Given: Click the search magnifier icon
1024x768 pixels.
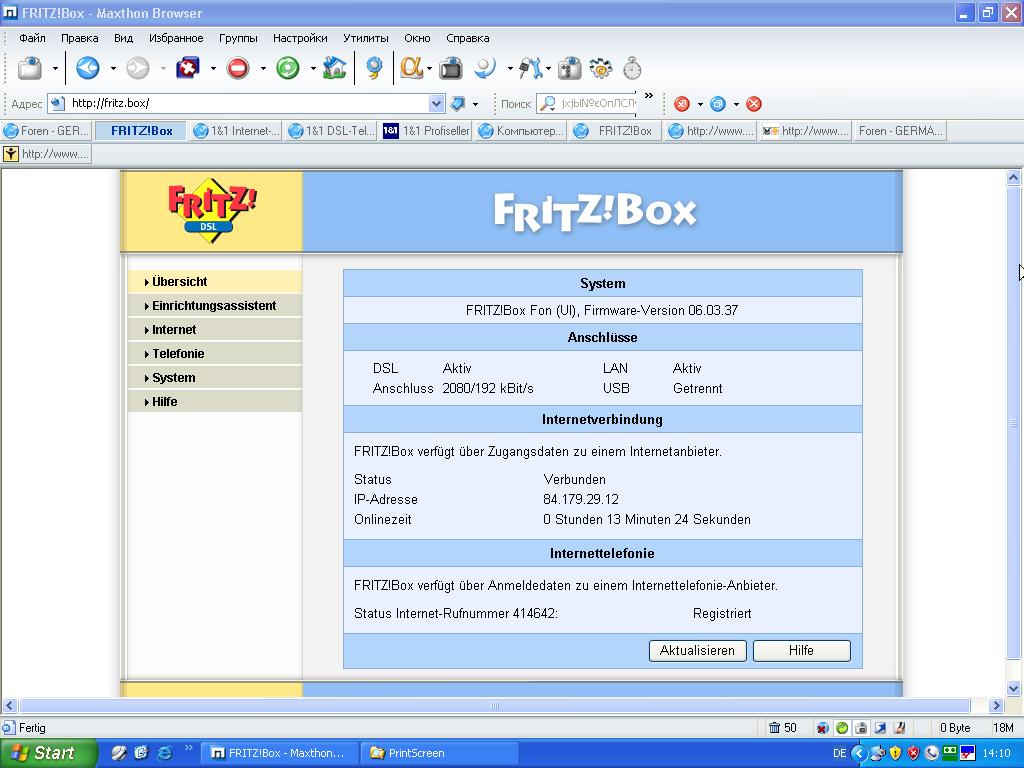Looking at the screenshot, I should [548, 103].
